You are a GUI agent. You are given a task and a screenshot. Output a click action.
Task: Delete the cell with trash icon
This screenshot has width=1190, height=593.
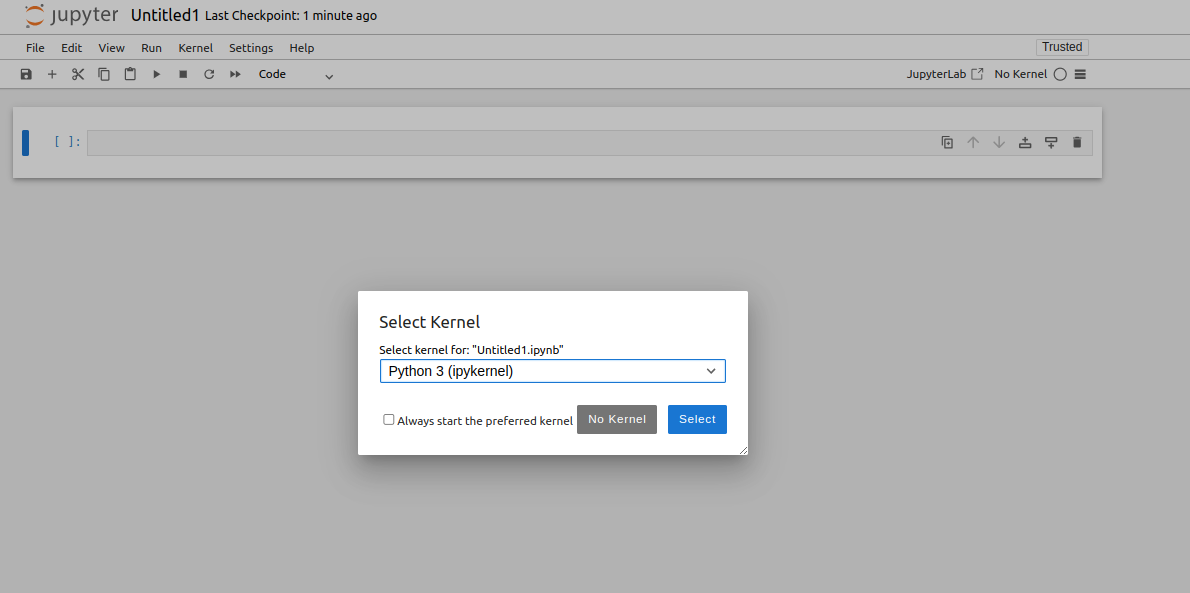coord(1077,143)
